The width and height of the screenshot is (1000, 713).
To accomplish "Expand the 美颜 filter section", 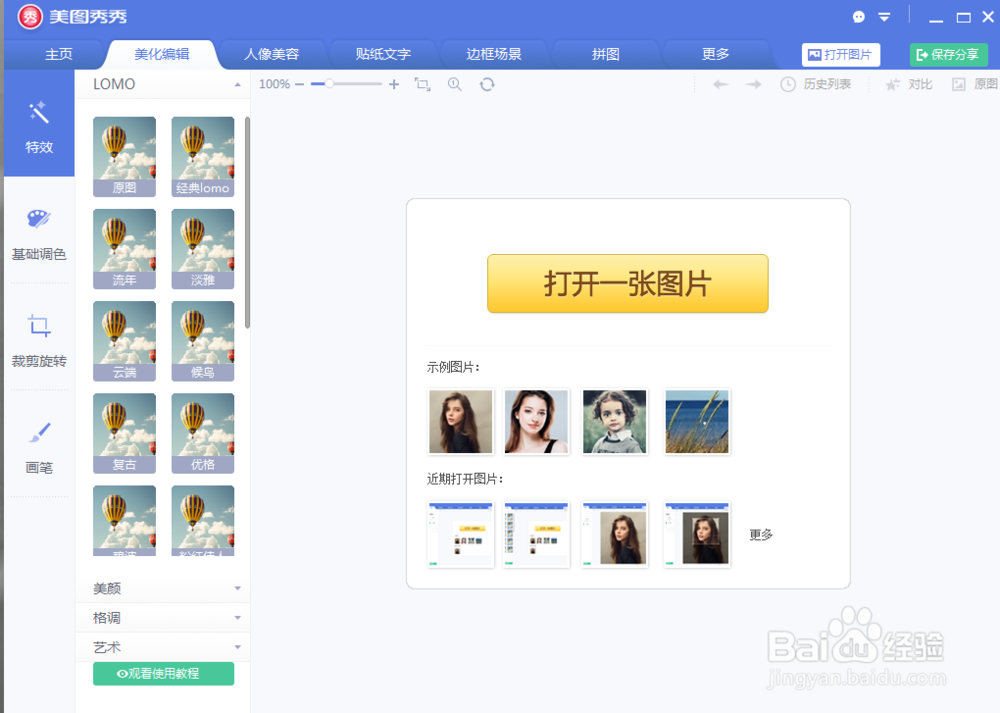I will pos(162,588).
